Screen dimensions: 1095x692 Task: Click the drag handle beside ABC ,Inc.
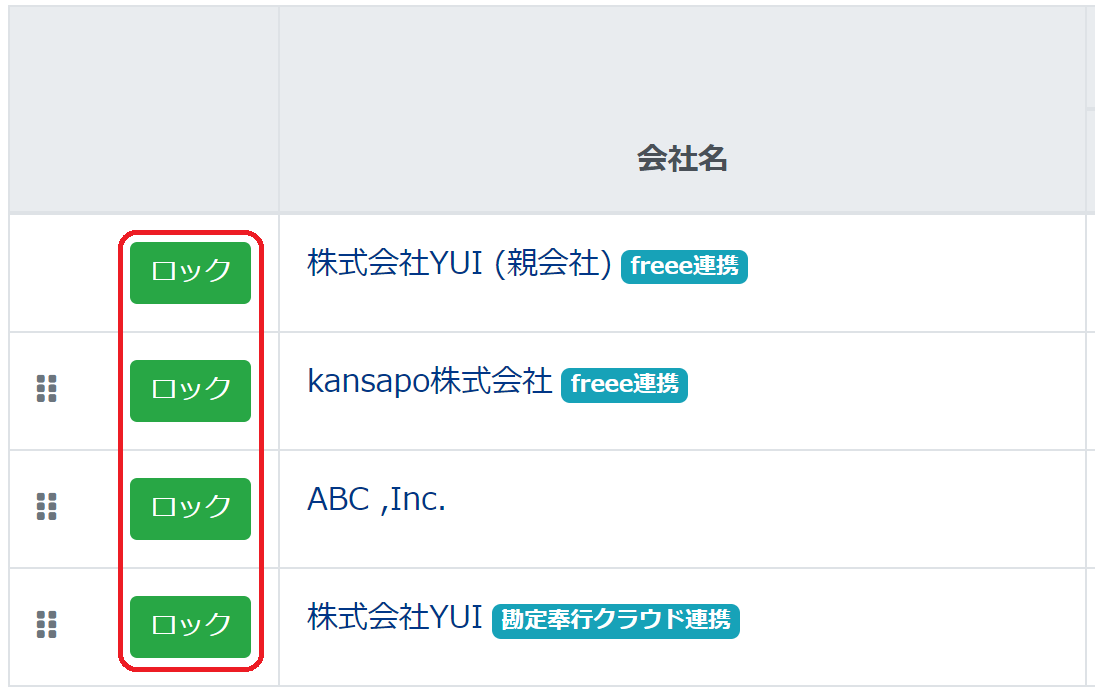coord(47,507)
